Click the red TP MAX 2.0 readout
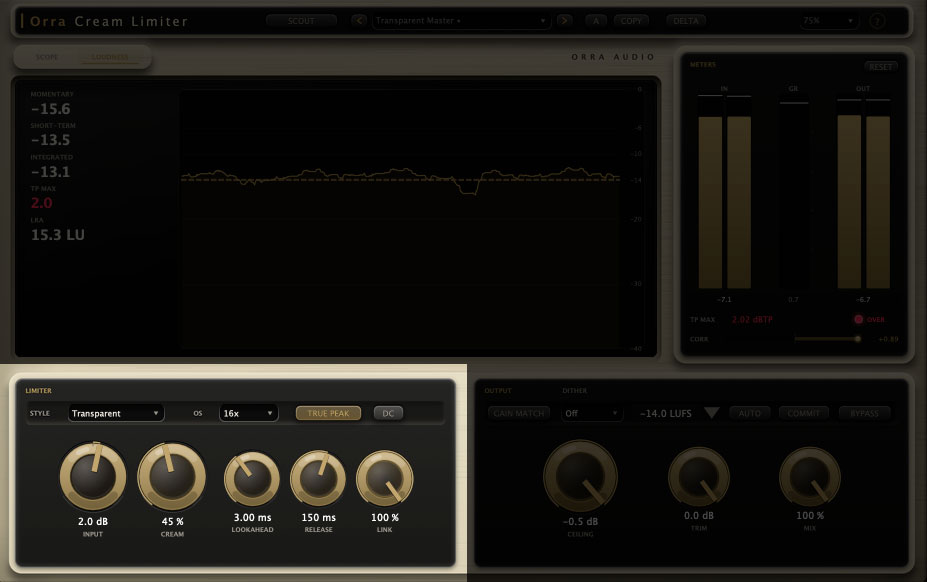The image size is (927, 582). (41, 203)
